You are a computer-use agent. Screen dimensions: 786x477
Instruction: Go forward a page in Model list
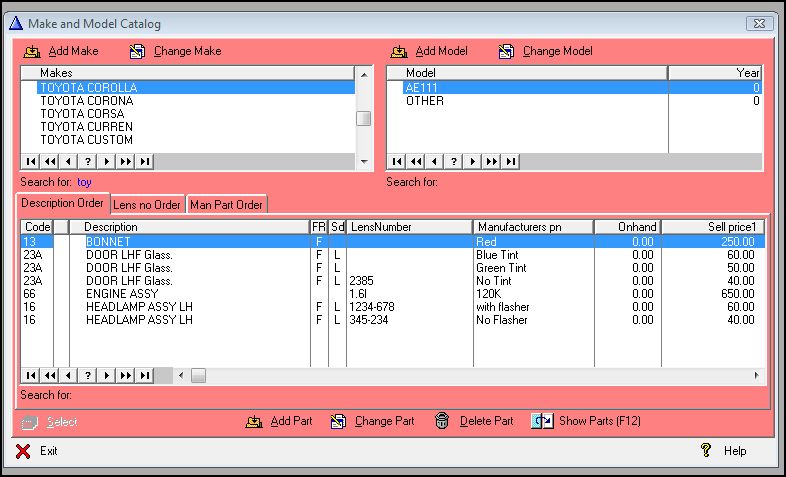(x=492, y=161)
